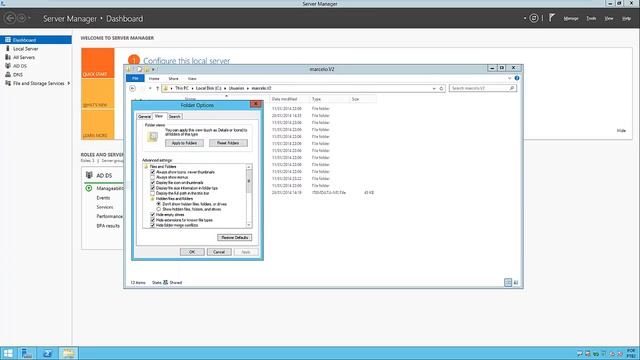Click the Windows Start button
The height and width of the screenshot is (360, 640).
pos(8,353)
